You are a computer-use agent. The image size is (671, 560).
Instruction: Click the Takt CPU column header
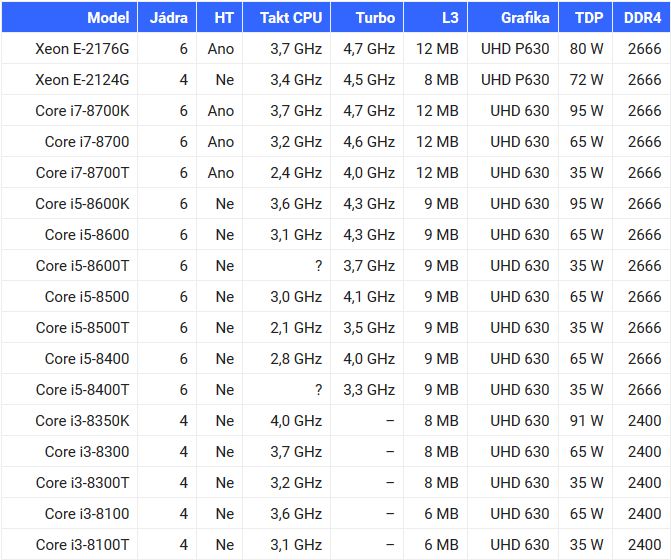(287, 17)
